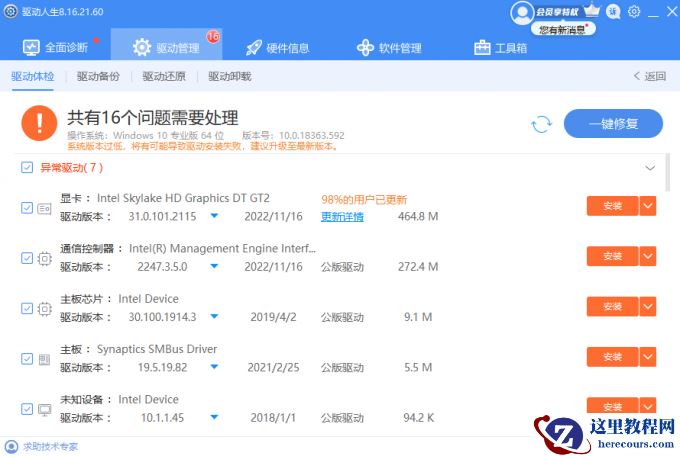The width and height of the screenshot is (680, 456).
Task: Click the 求助技术专家 link
Action: pos(50,446)
